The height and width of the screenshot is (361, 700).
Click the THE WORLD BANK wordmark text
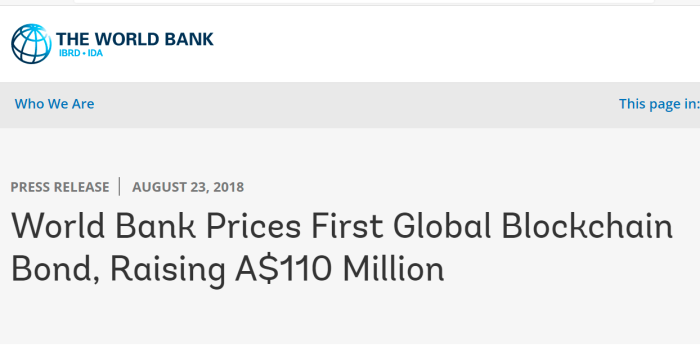[x=134, y=39]
